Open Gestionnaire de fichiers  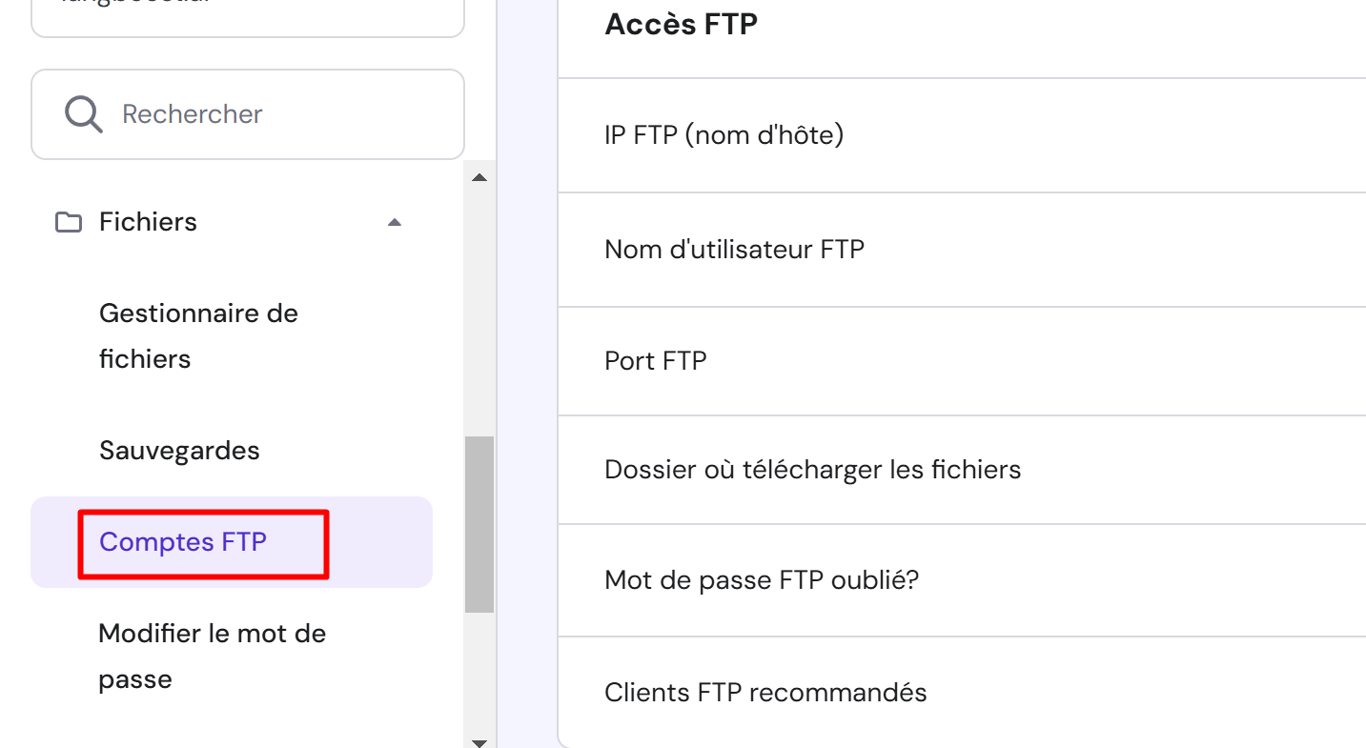click(x=198, y=336)
